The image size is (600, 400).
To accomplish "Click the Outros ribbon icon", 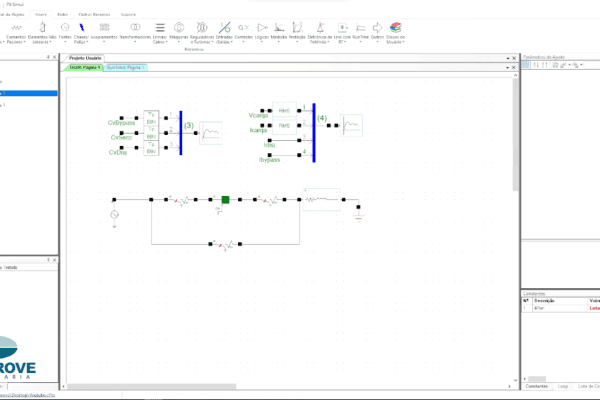I will pyautogui.click(x=375, y=29).
